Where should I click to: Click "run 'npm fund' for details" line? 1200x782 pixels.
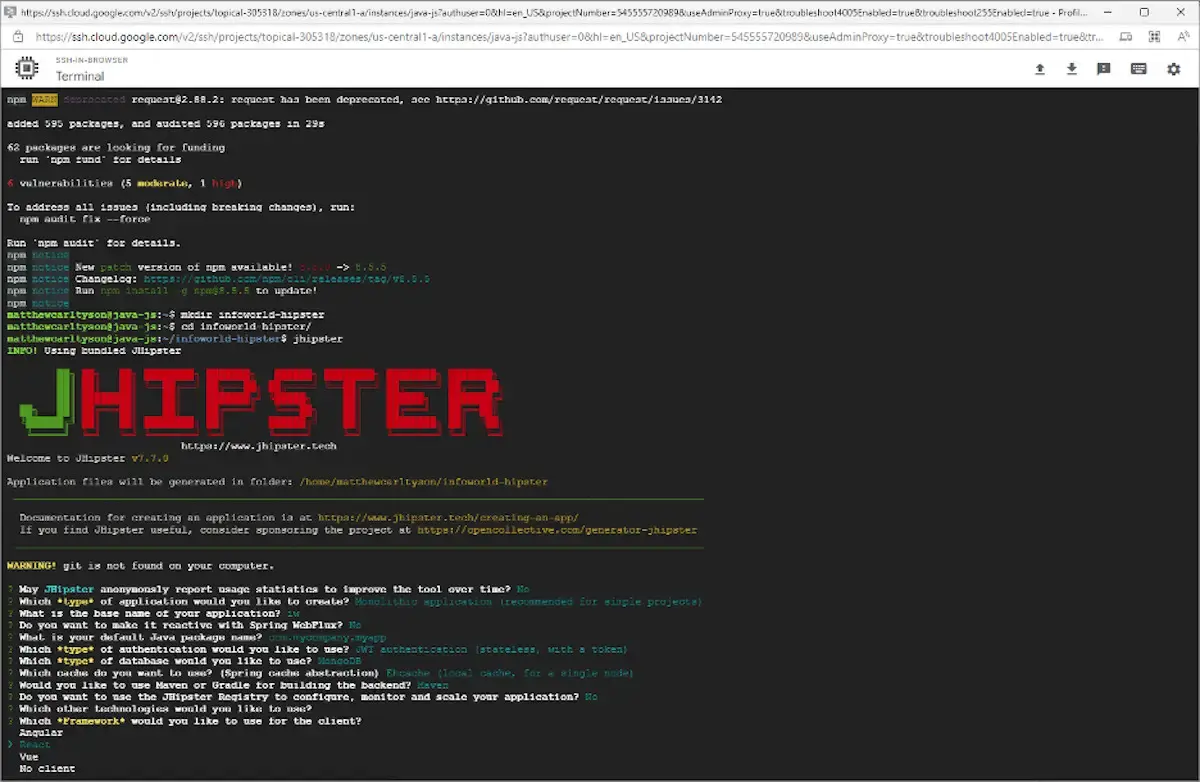pyautogui.click(x=100, y=160)
